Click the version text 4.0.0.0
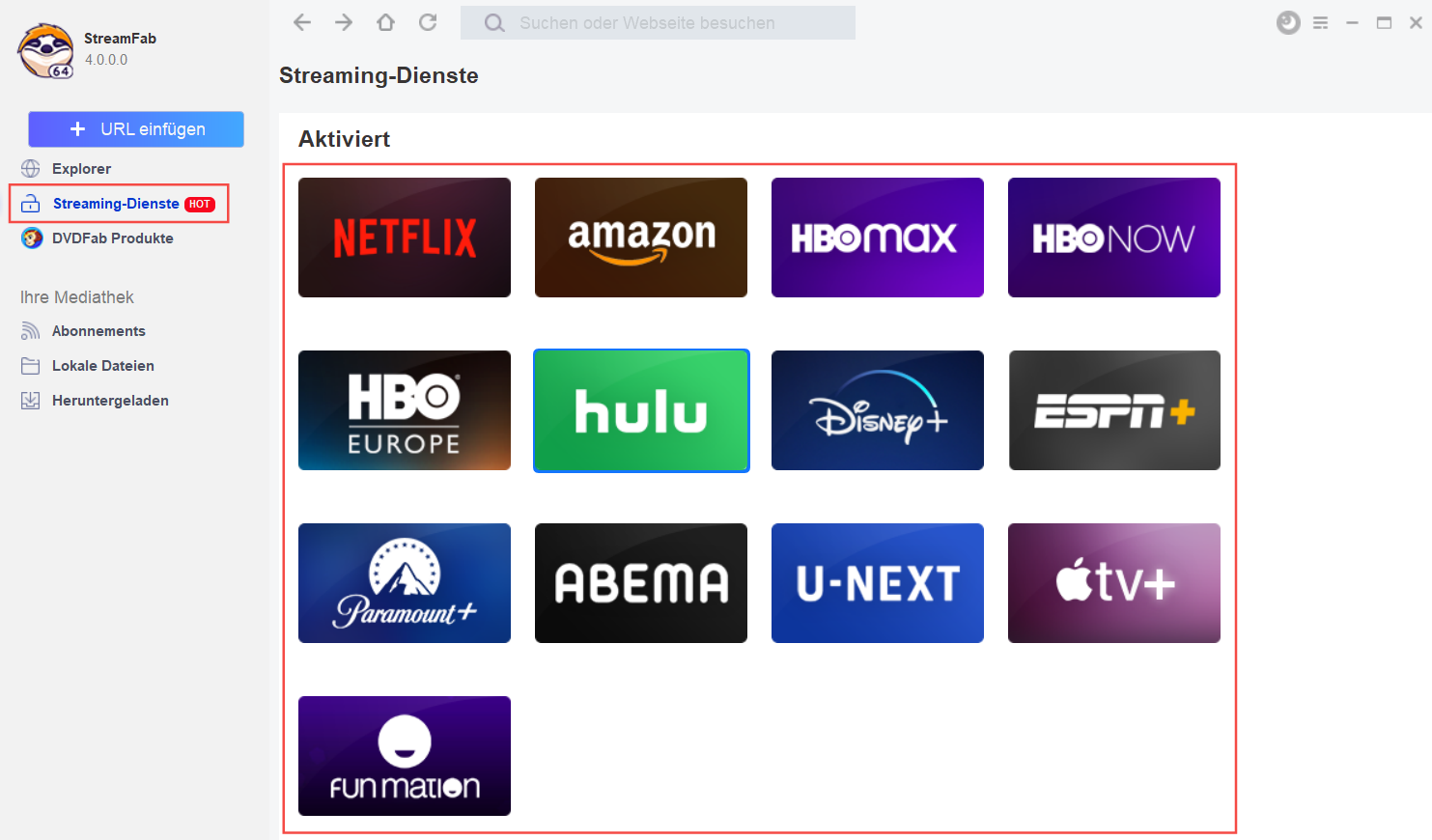 pos(106,60)
